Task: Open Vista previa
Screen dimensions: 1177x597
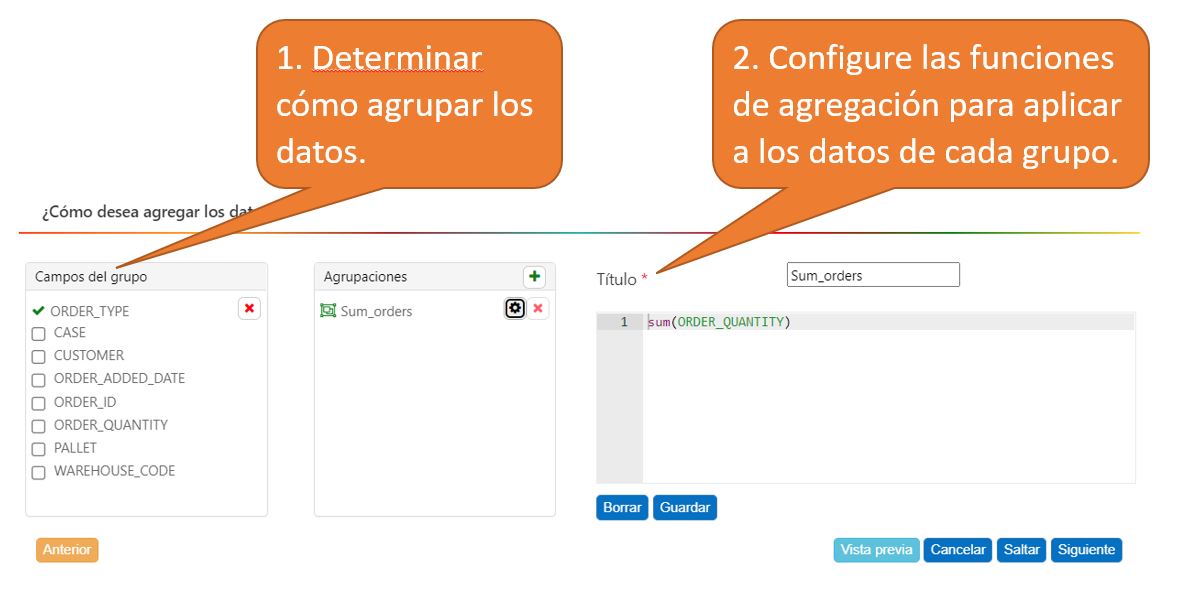Action: point(876,550)
